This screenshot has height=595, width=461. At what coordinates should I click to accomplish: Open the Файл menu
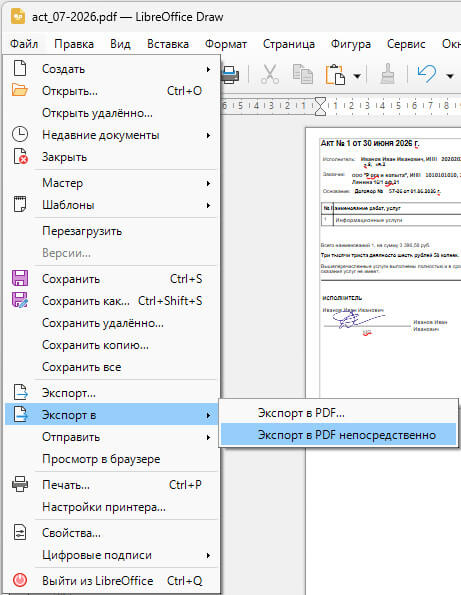click(x=24, y=44)
